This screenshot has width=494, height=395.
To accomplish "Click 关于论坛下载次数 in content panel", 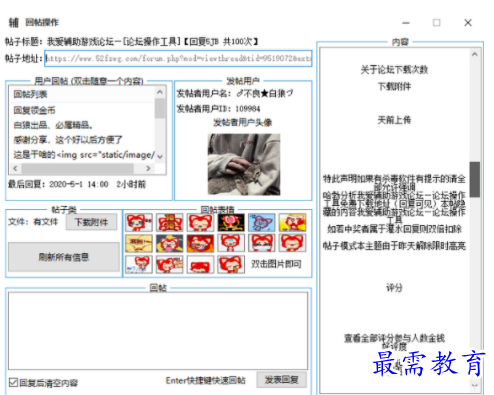I will (394, 70).
